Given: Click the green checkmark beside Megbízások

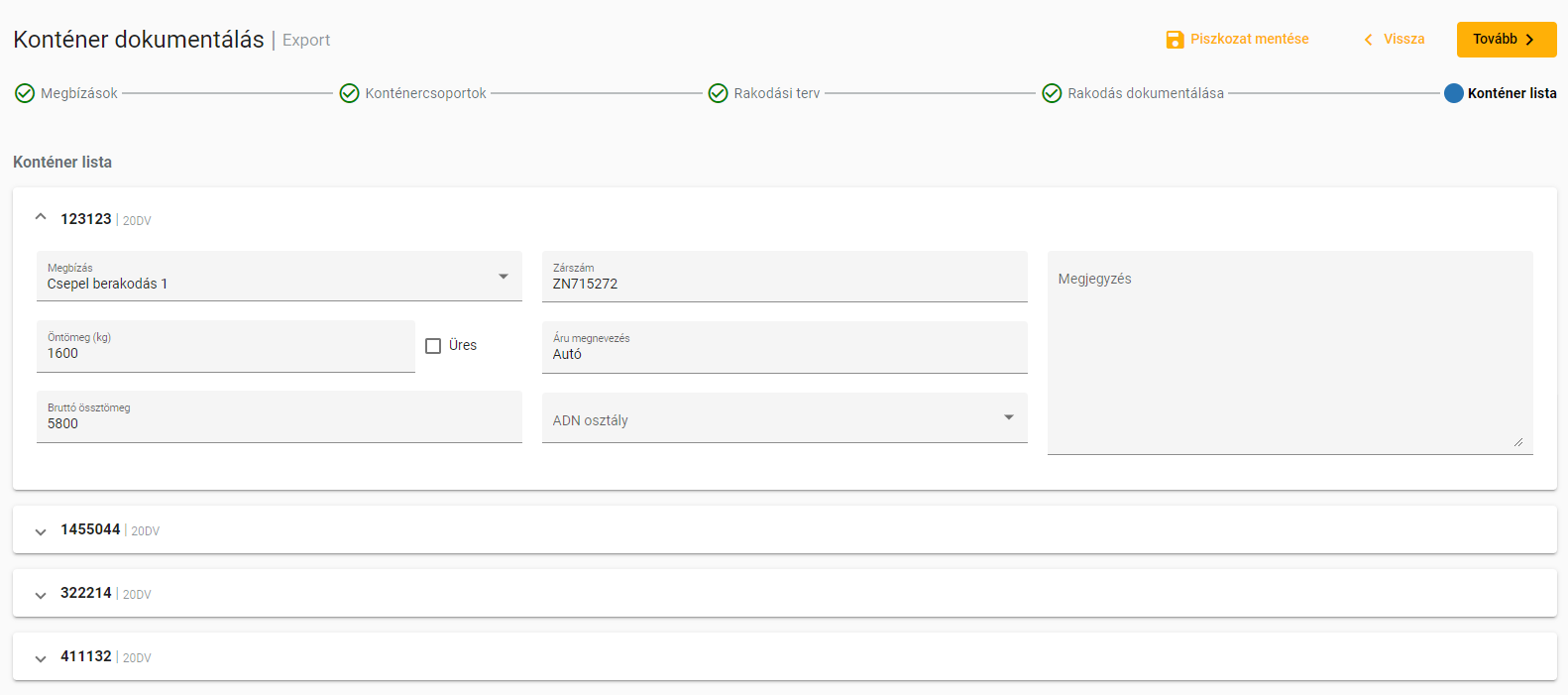Looking at the screenshot, I should point(25,93).
